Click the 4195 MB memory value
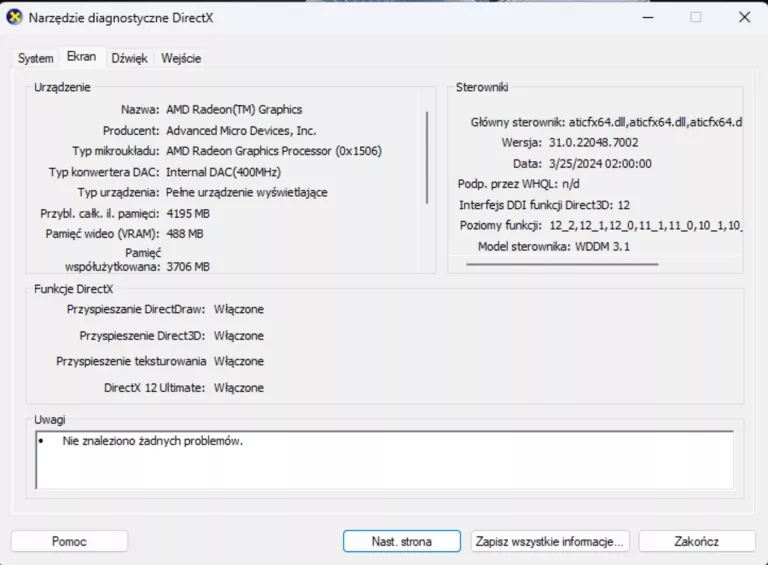This screenshot has width=768, height=565. click(188, 213)
